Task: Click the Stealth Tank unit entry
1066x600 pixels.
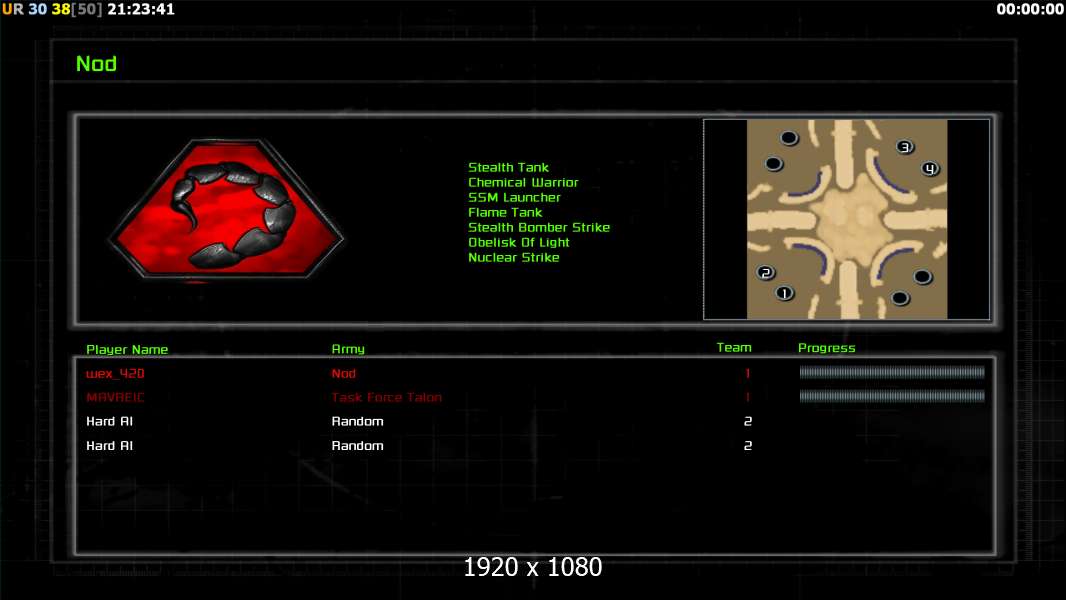Action: click(508, 167)
